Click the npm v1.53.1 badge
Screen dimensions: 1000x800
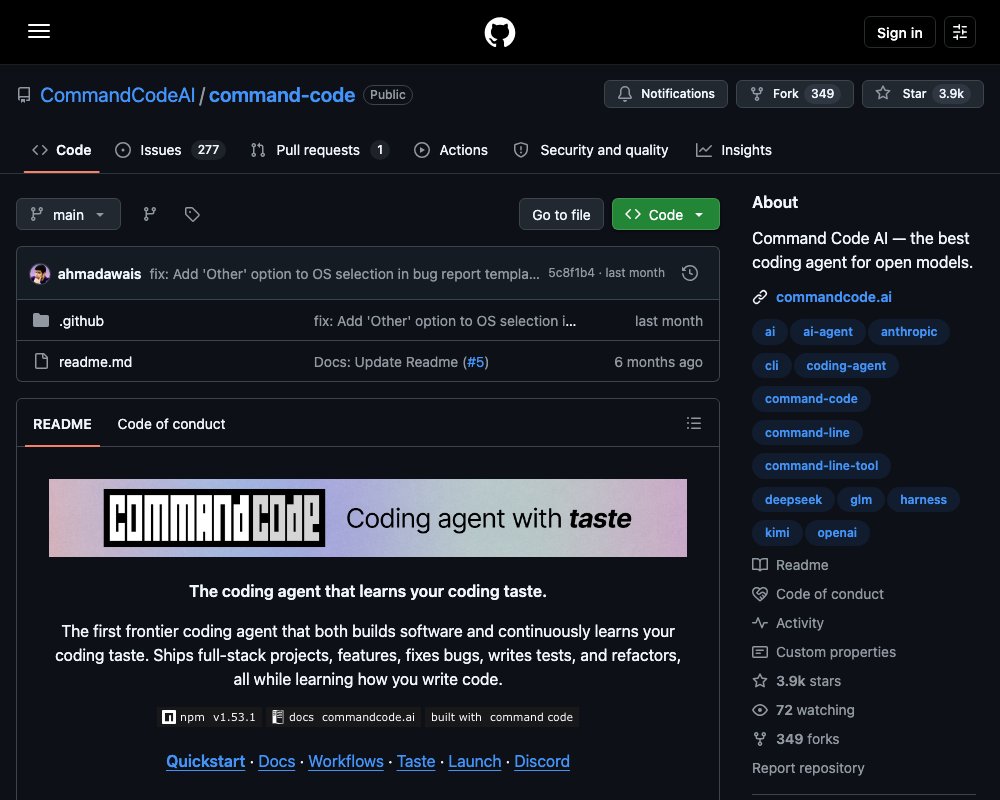tap(209, 717)
